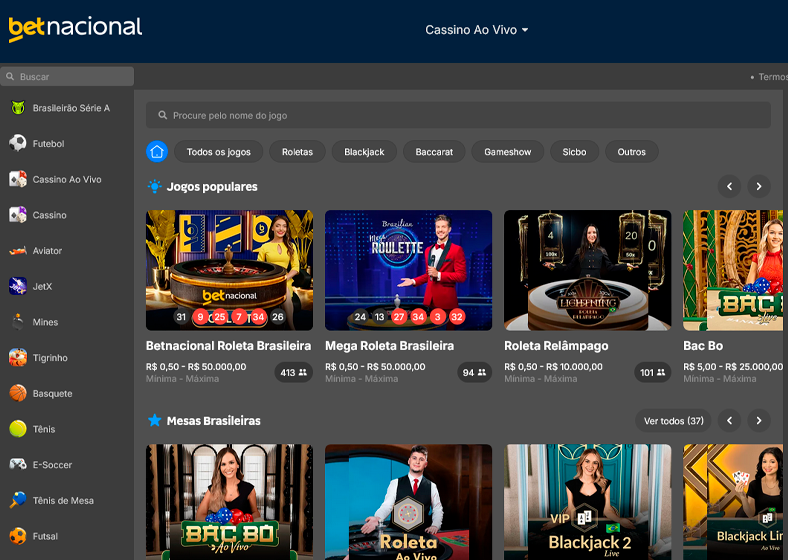Open the Futsal ball icon

click(18, 536)
